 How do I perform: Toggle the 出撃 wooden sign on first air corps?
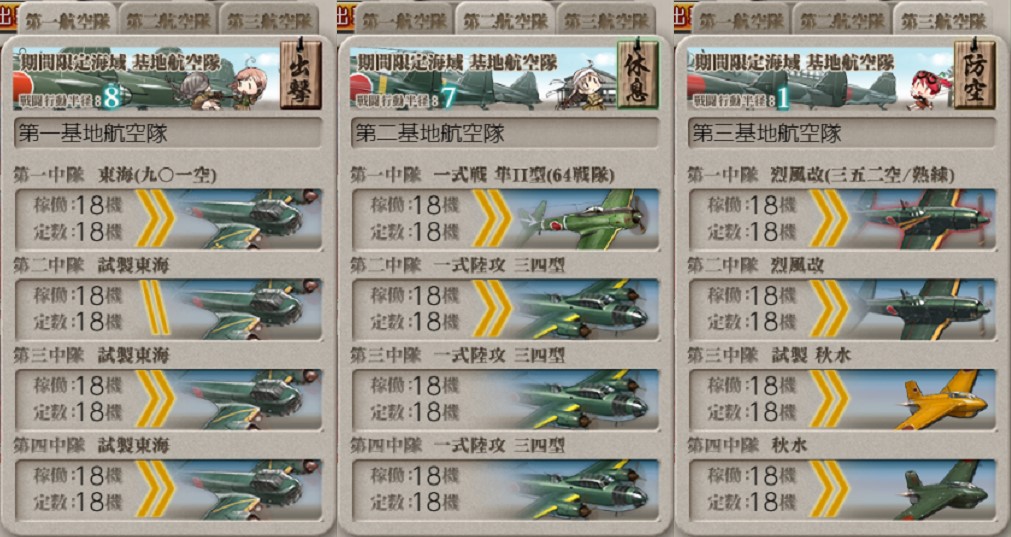click(300, 75)
